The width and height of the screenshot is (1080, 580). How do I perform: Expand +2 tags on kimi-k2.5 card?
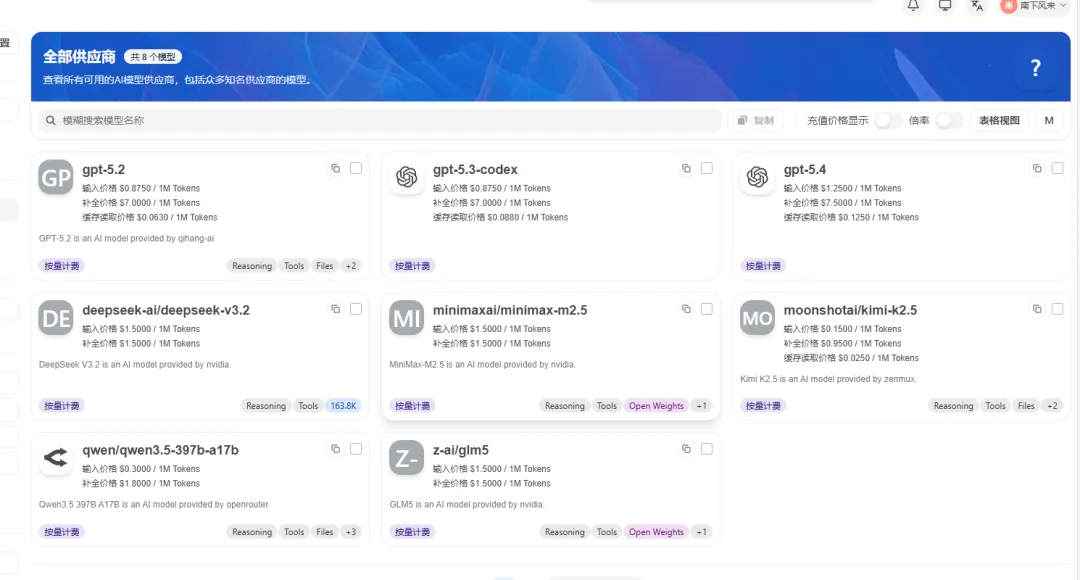pos(1052,406)
